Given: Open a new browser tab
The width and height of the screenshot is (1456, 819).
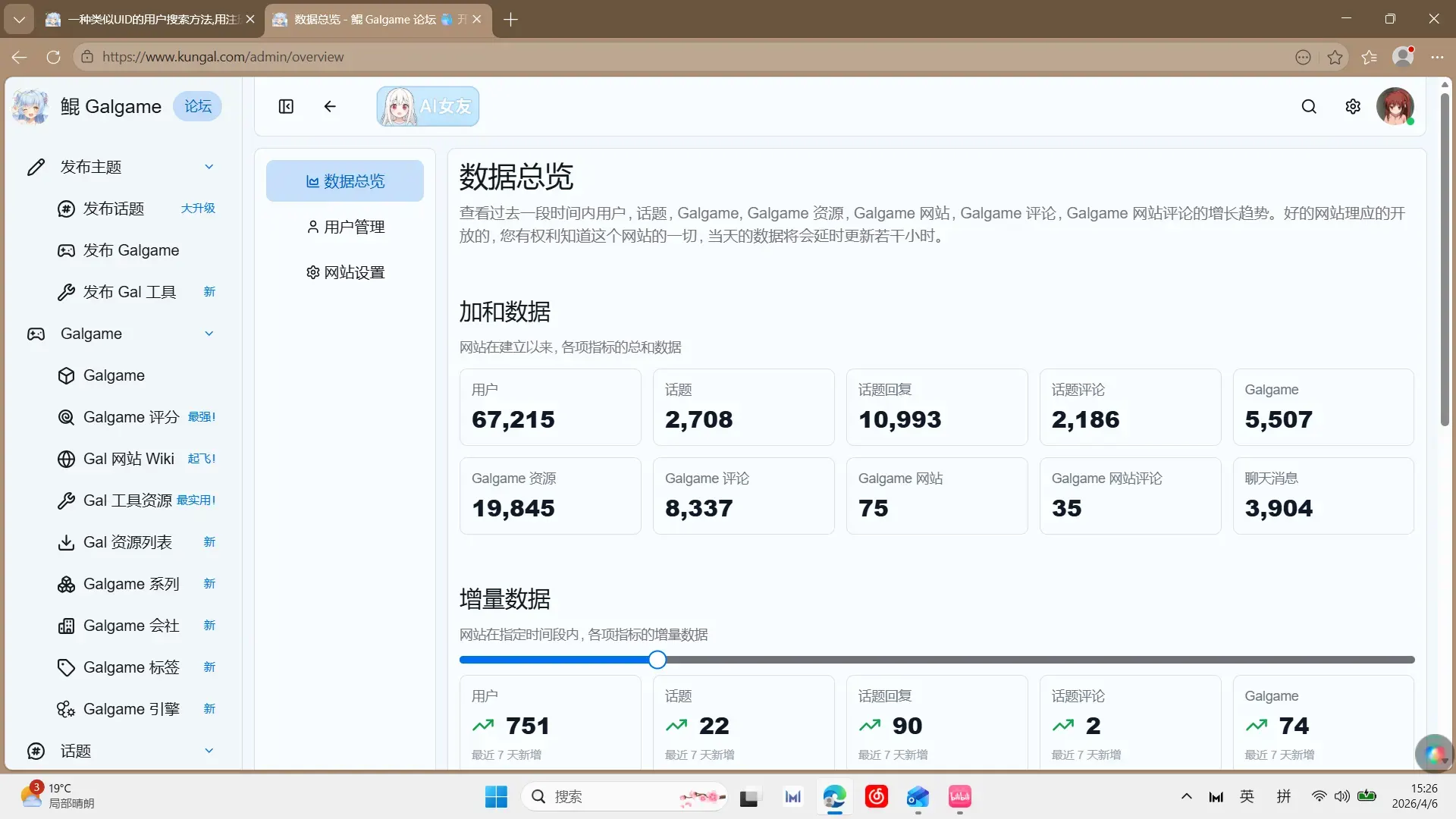Looking at the screenshot, I should pyautogui.click(x=510, y=19).
